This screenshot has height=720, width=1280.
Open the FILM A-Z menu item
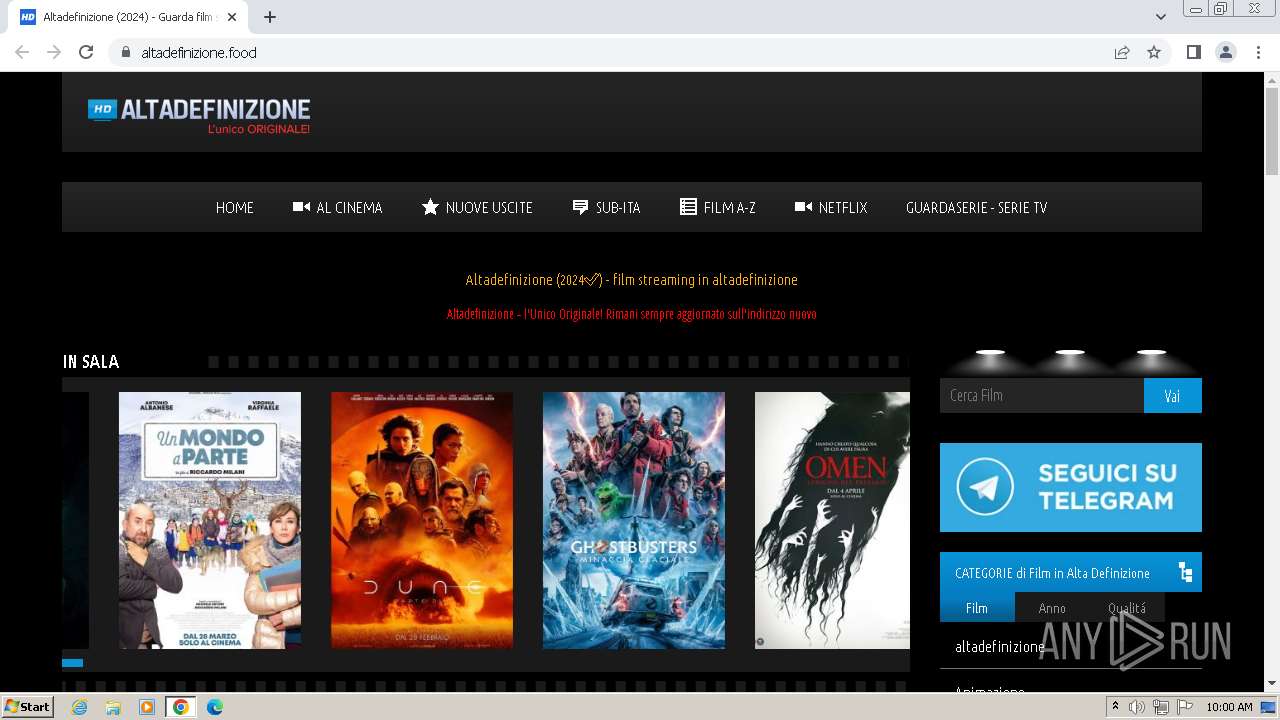pos(718,208)
